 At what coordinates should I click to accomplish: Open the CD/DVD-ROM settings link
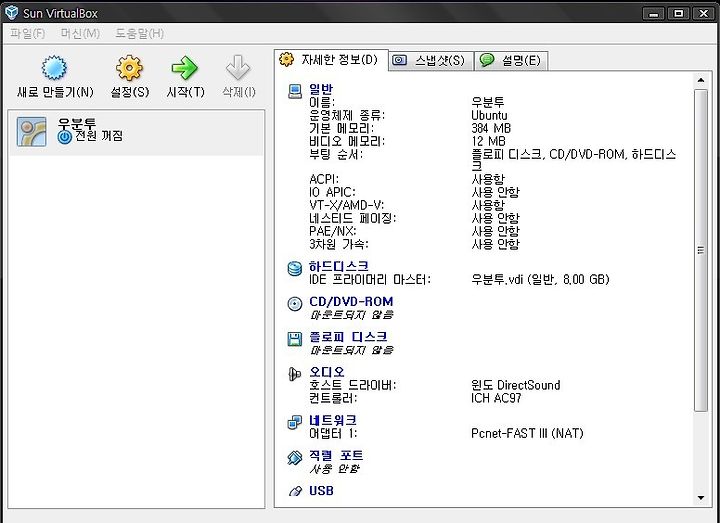click(351, 302)
